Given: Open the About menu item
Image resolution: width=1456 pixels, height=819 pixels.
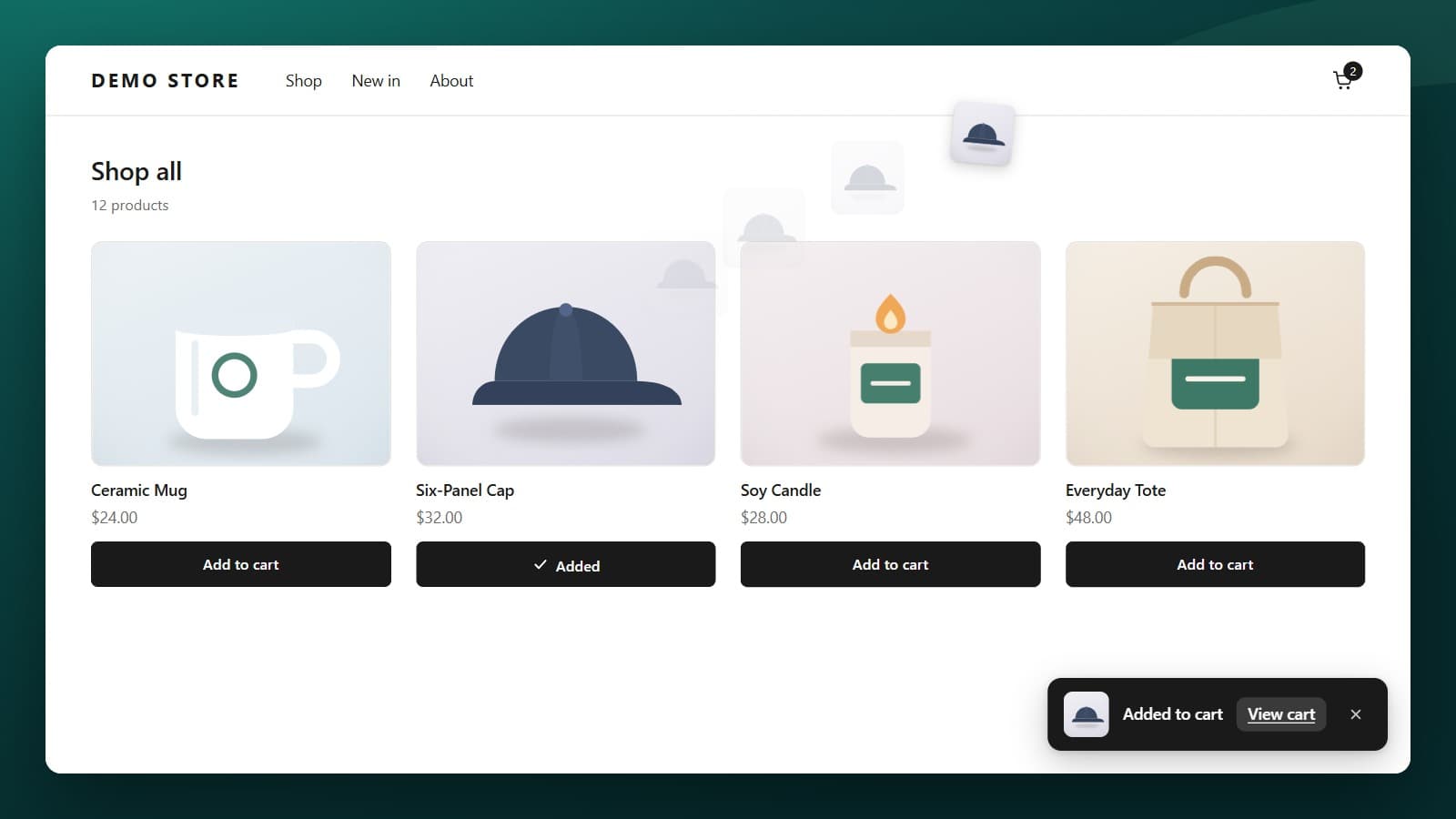Looking at the screenshot, I should 451,80.
